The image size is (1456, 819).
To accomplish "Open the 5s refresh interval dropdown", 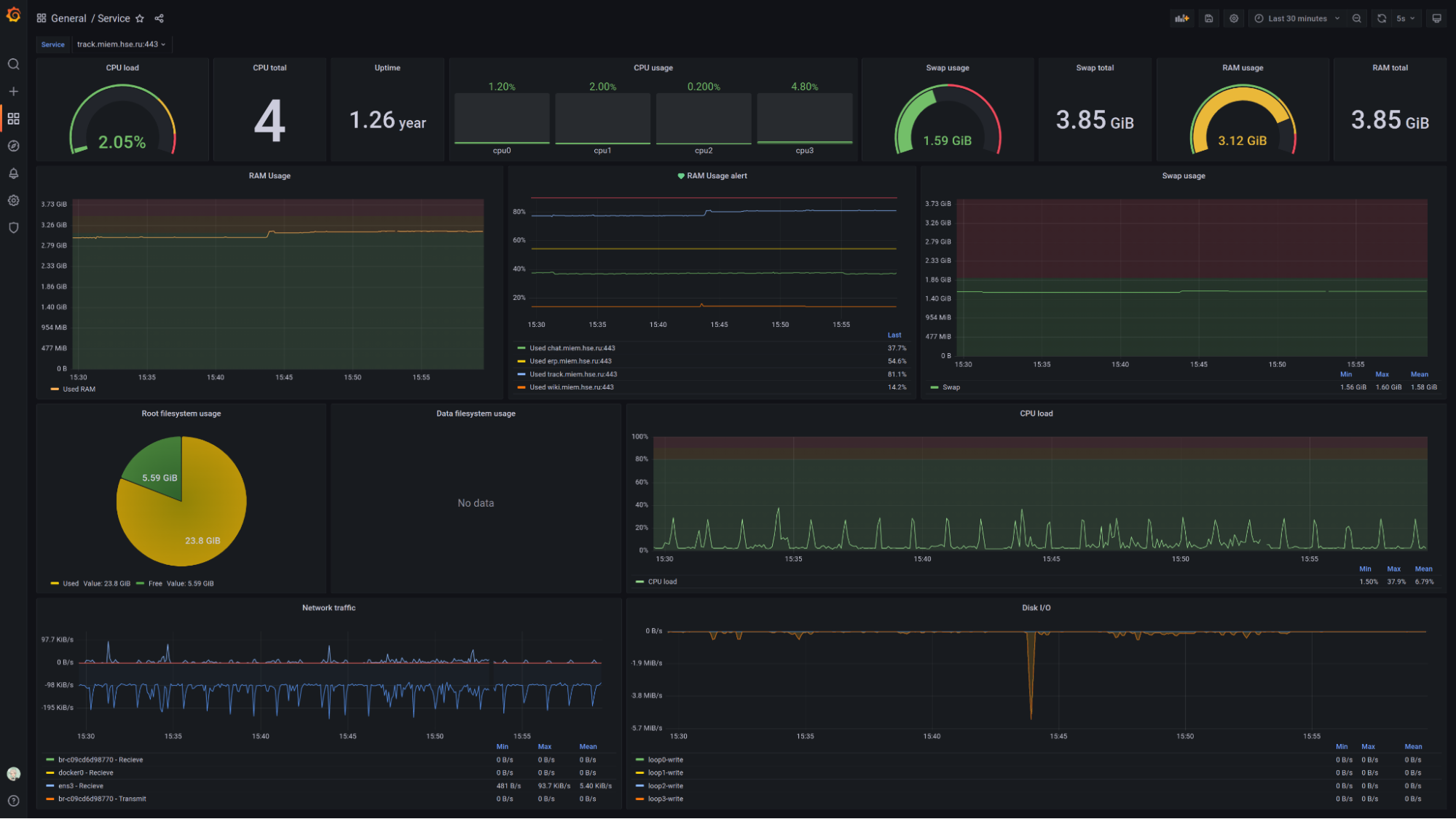I will pos(1405,18).
